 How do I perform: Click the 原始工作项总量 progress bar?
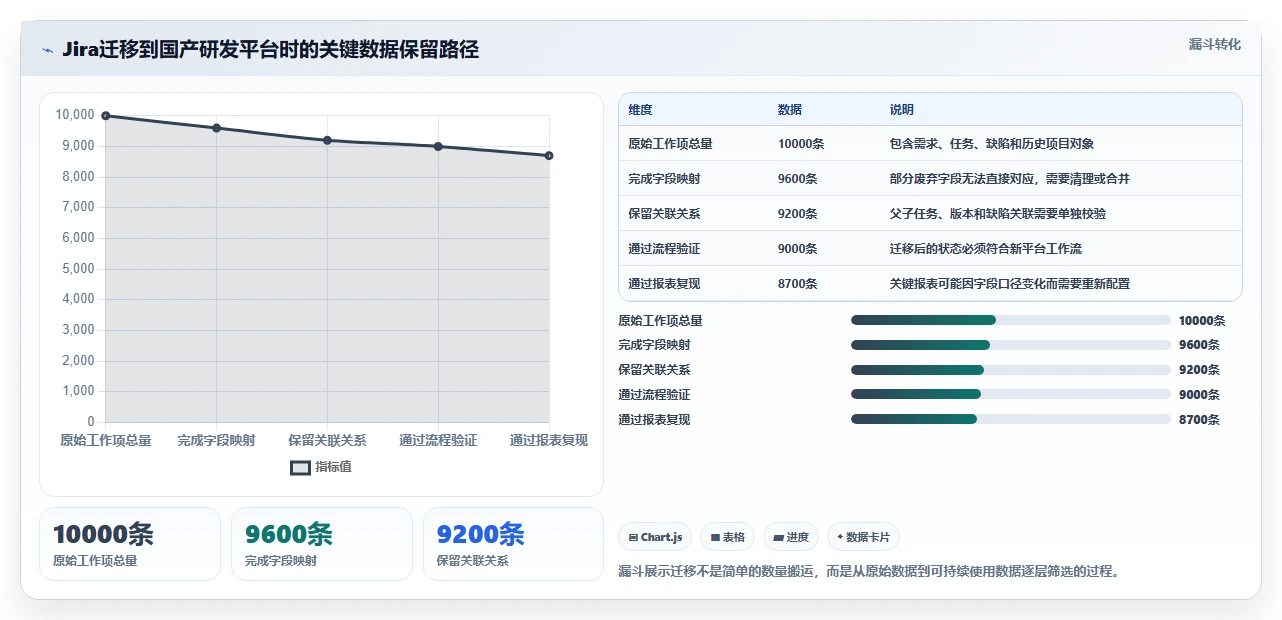pyautogui.click(x=1010, y=320)
